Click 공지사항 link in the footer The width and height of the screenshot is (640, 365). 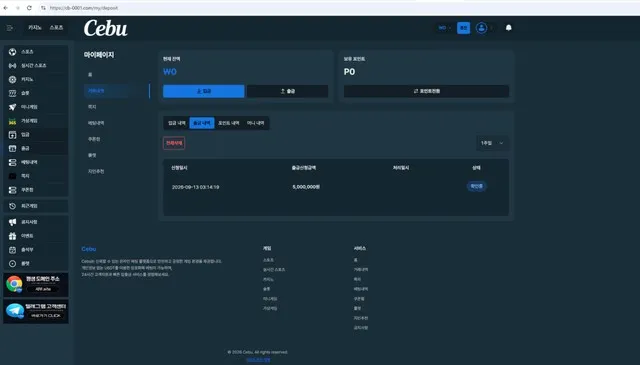coord(361,328)
